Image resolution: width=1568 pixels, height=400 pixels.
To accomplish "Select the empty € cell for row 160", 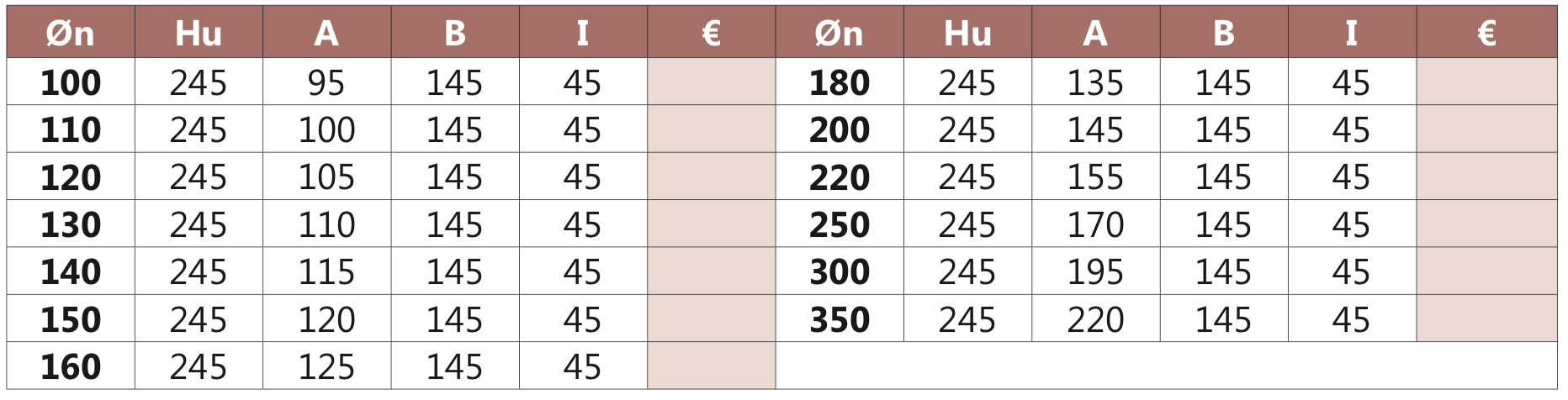I will click(x=711, y=366).
